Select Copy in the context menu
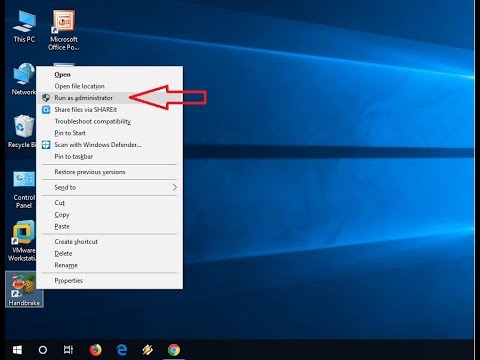480x360 pixels. [109, 215]
